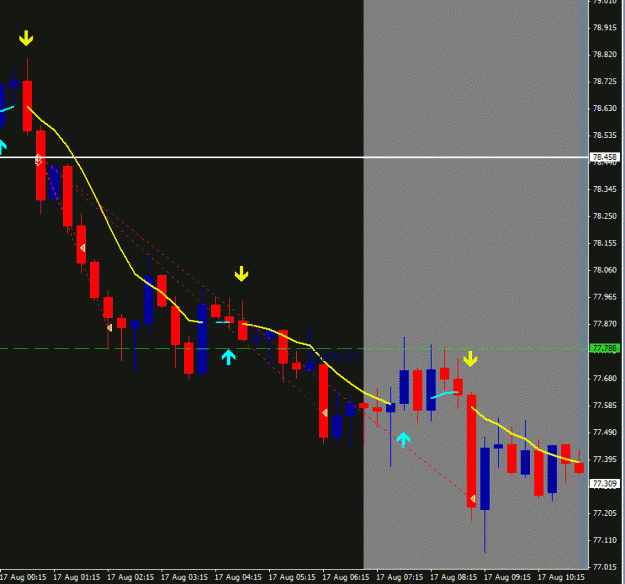Click the 77.680 price scale value
625x584 pixels.
[605, 378]
